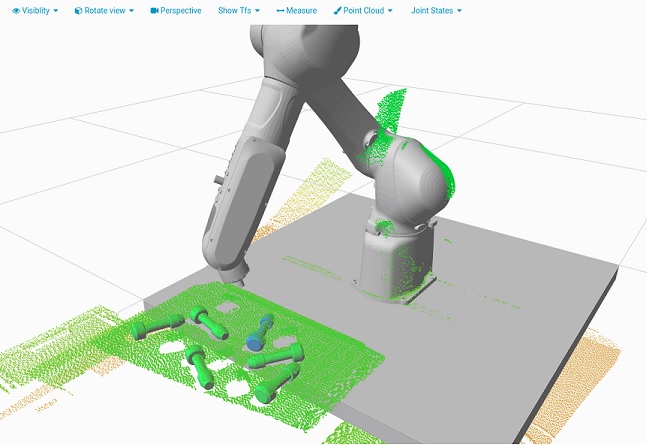Viewport: 647px width, 445px height.
Task: Expand the Rotate view dropdown caret
Action: click(x=132, y=11)
